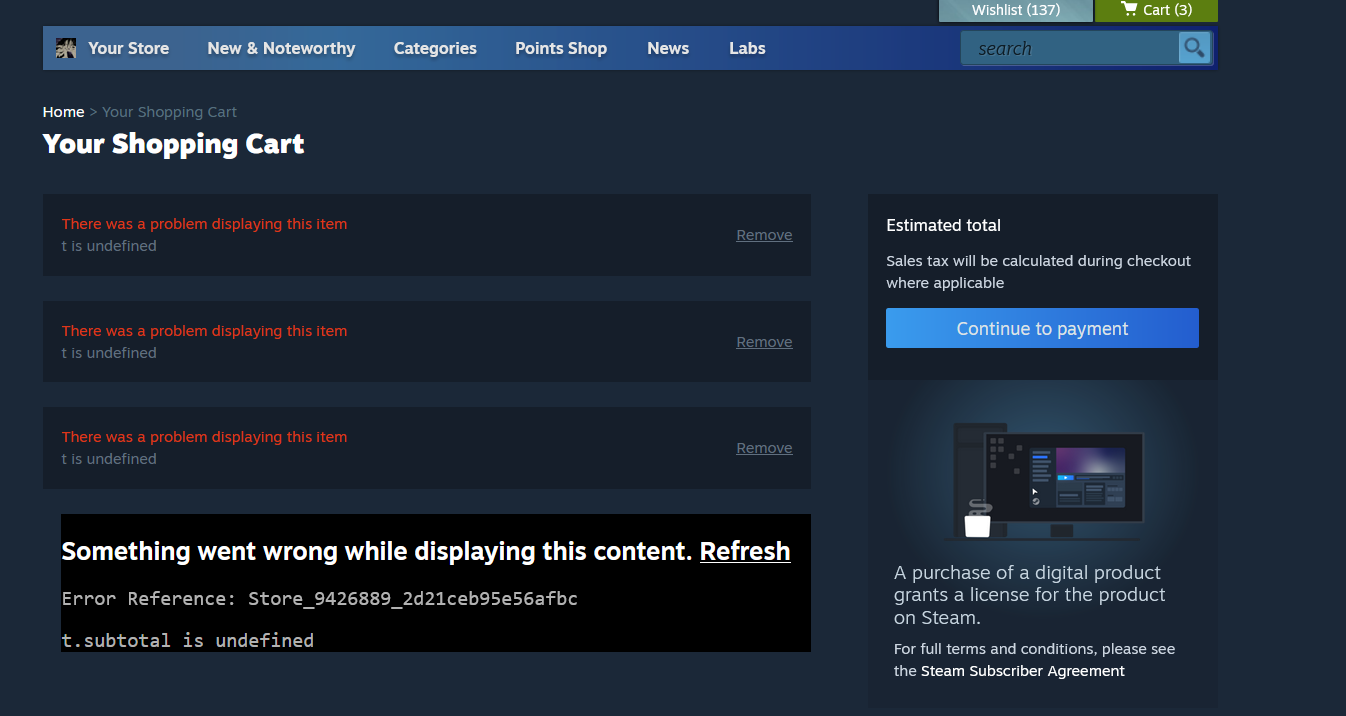The image size is (1346, 716).
Task: Remove the first cart item
Action: (x=764, y=235)
